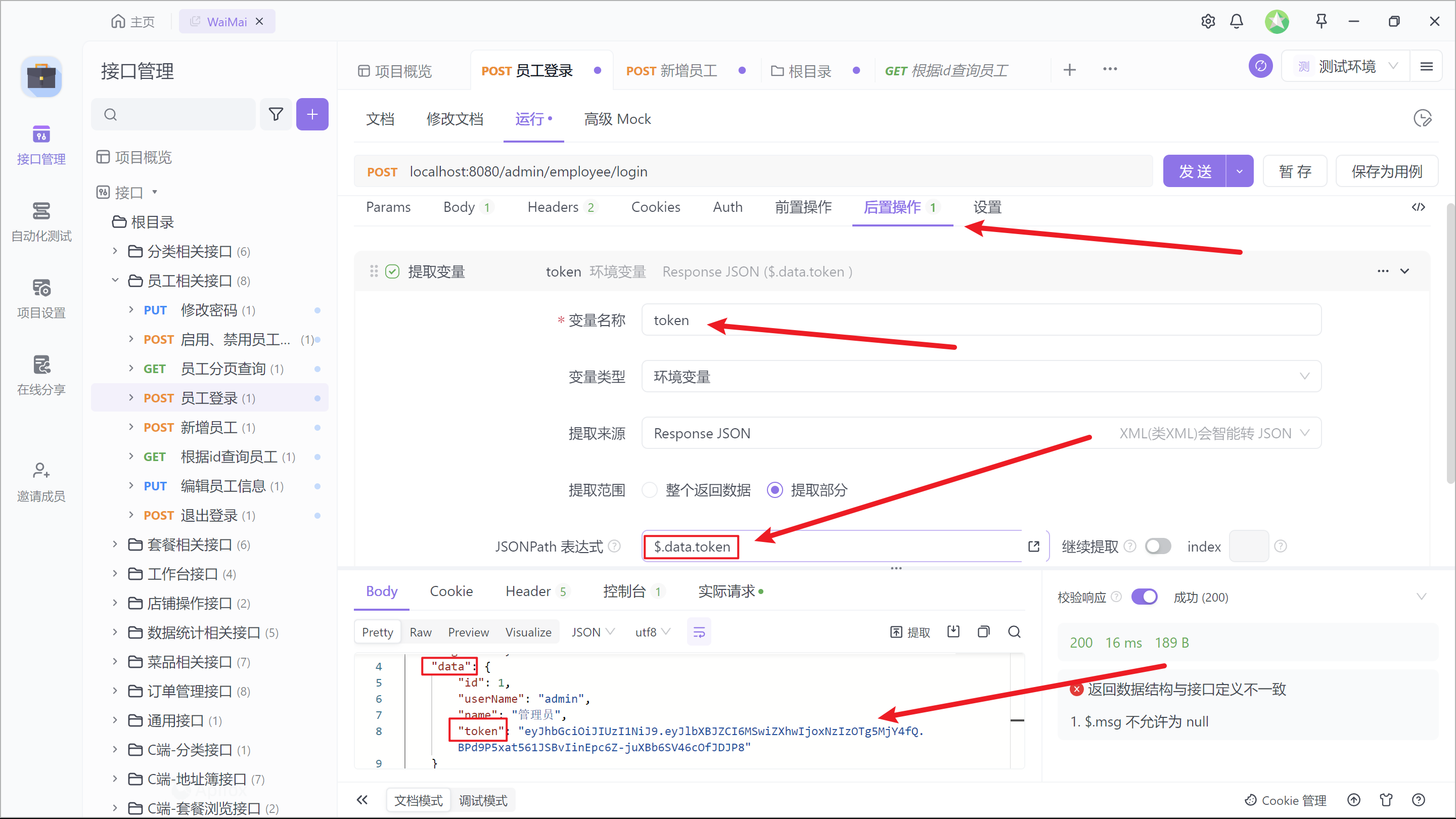This screenshot has width=1456, height=819.
Task: Switch to 修改文档 tab
Action: click(454, 119)
